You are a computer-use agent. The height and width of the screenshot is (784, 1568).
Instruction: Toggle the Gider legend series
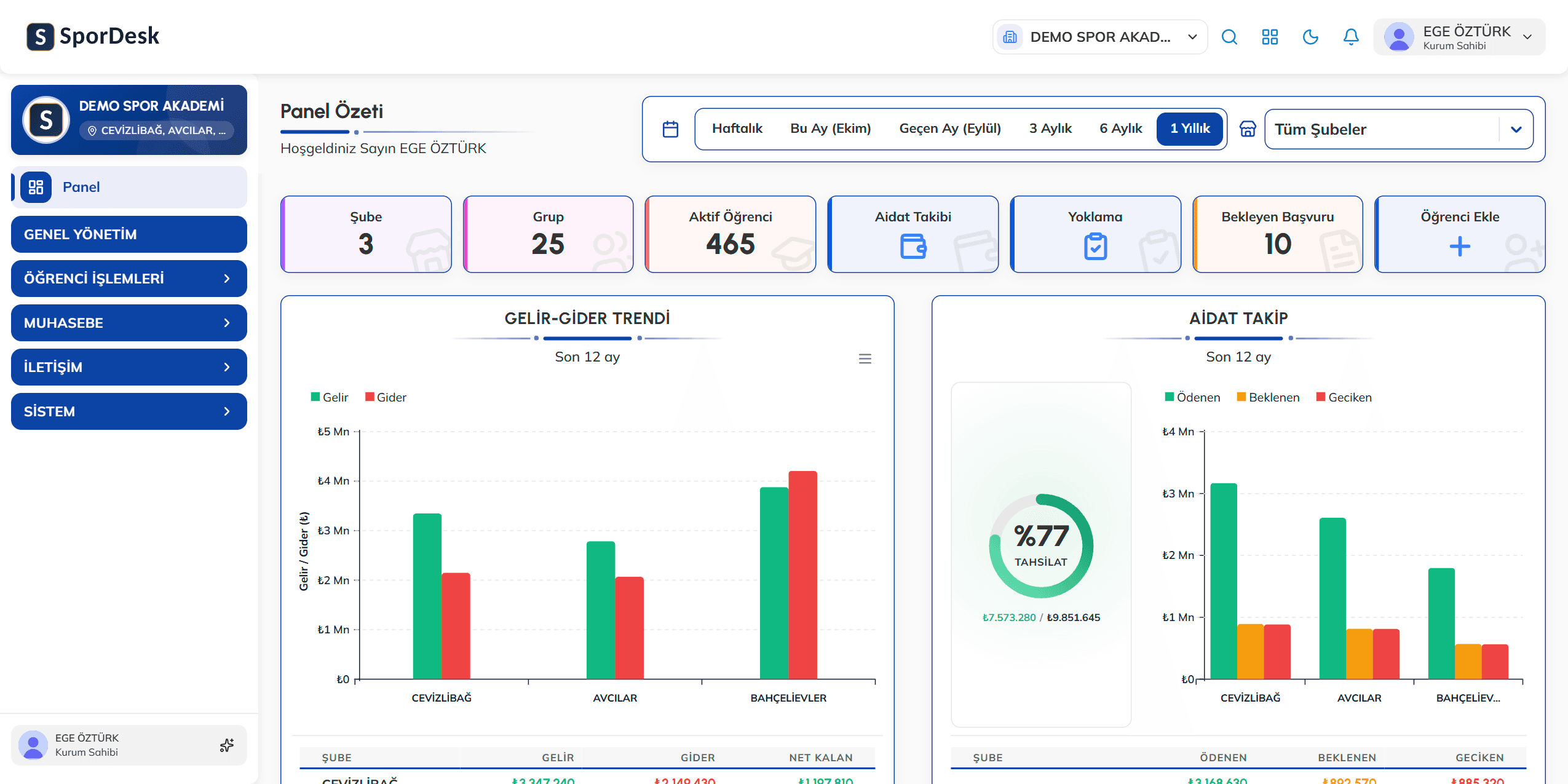click(x=386, y=397)
